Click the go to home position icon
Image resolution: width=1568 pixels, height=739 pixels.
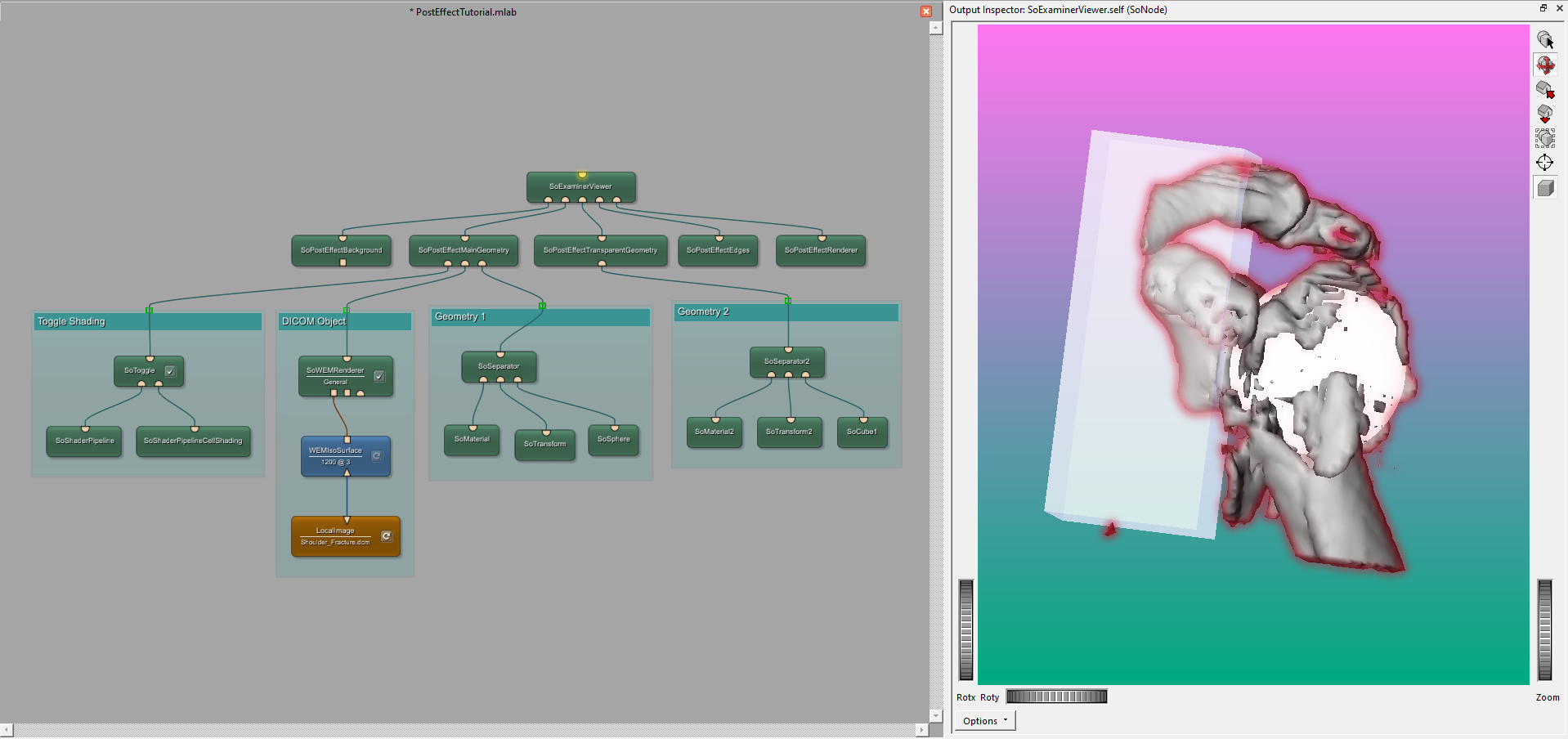[x=1544, y=89]
